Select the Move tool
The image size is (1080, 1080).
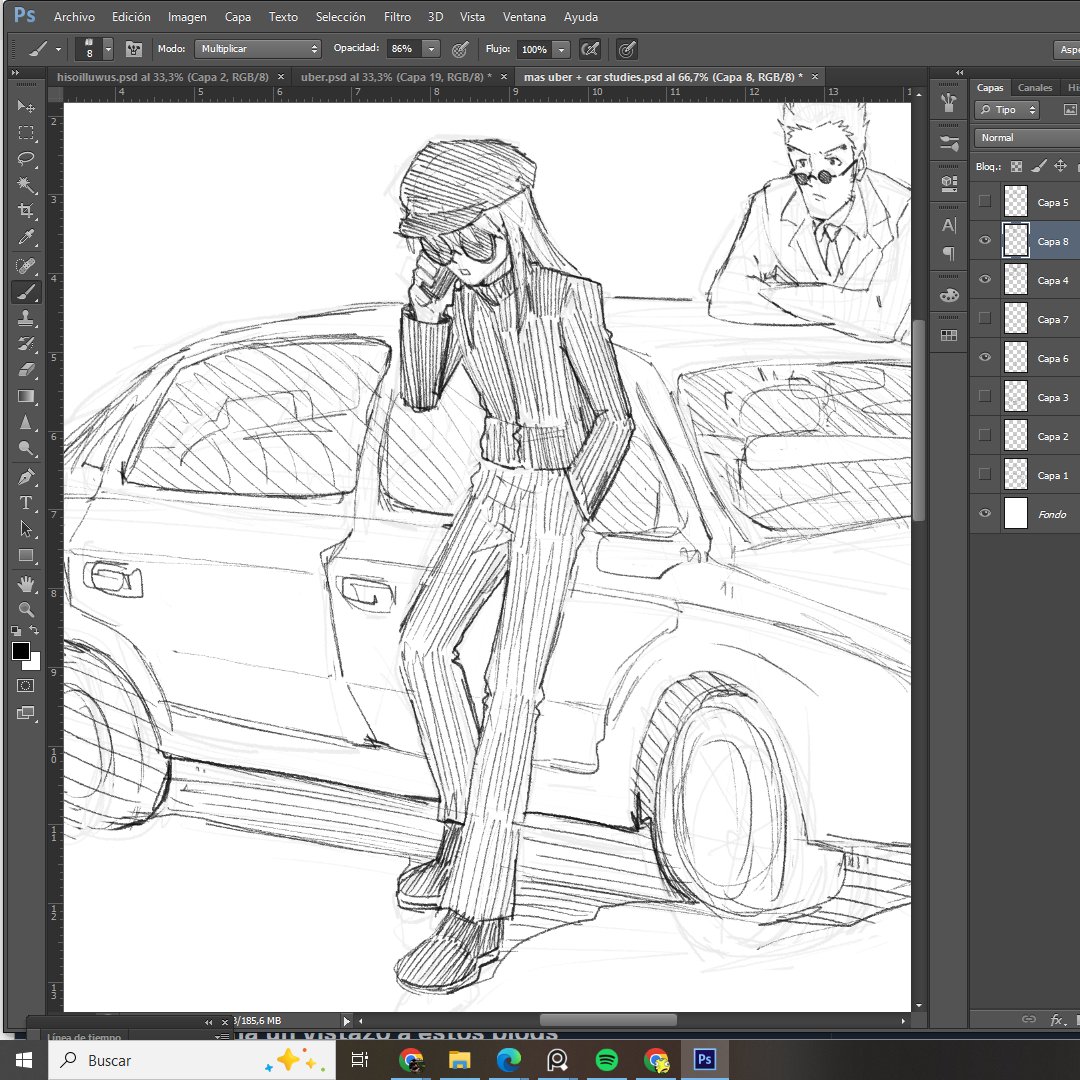tap(25, 106)
